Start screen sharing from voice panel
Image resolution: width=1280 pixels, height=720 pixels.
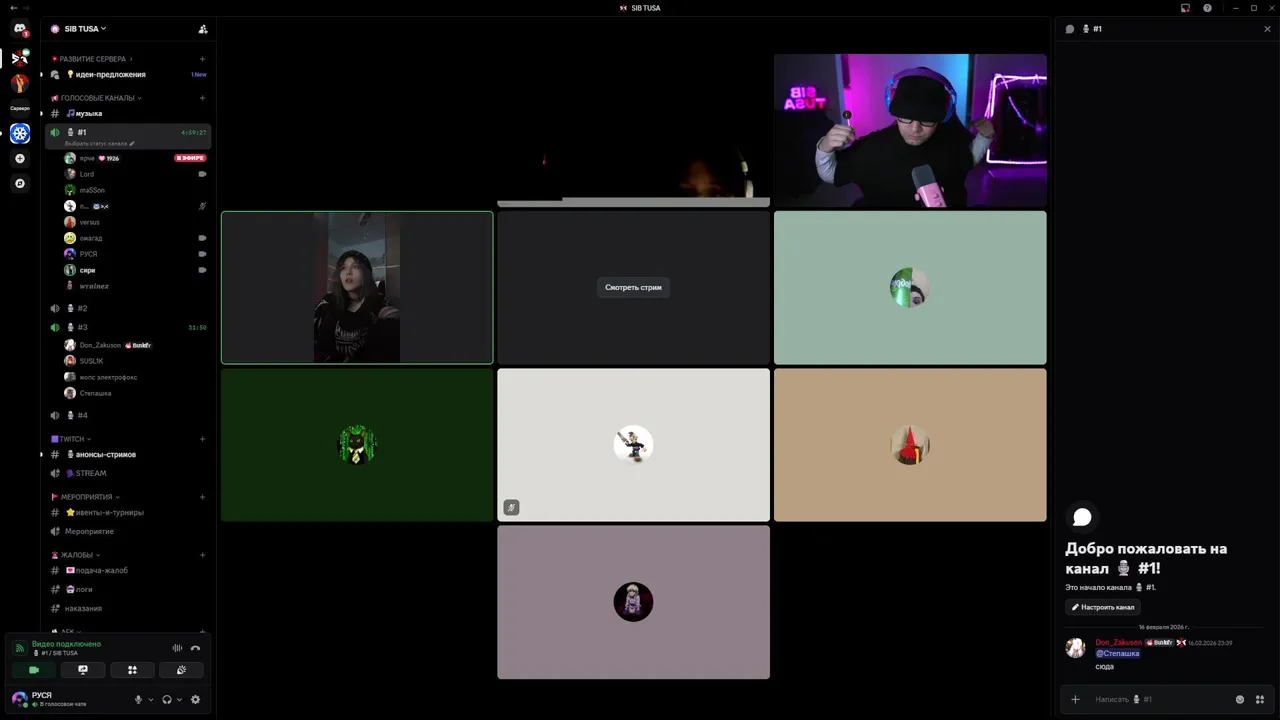click(x=83, y=670)
